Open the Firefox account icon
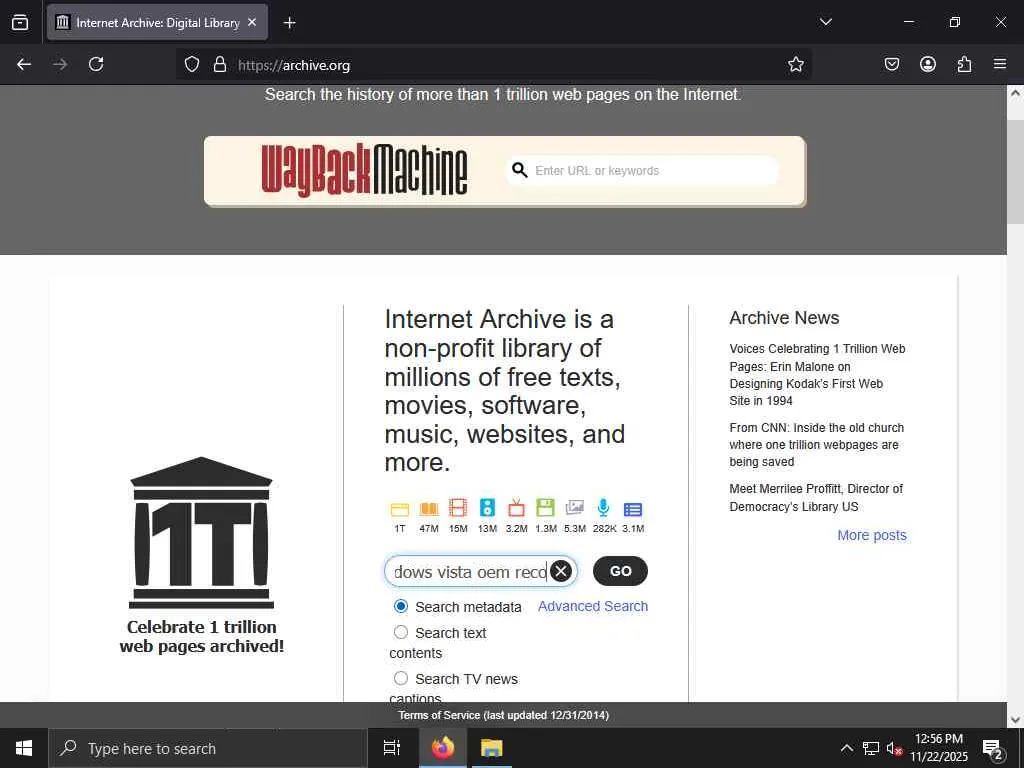 coord(928,64)
